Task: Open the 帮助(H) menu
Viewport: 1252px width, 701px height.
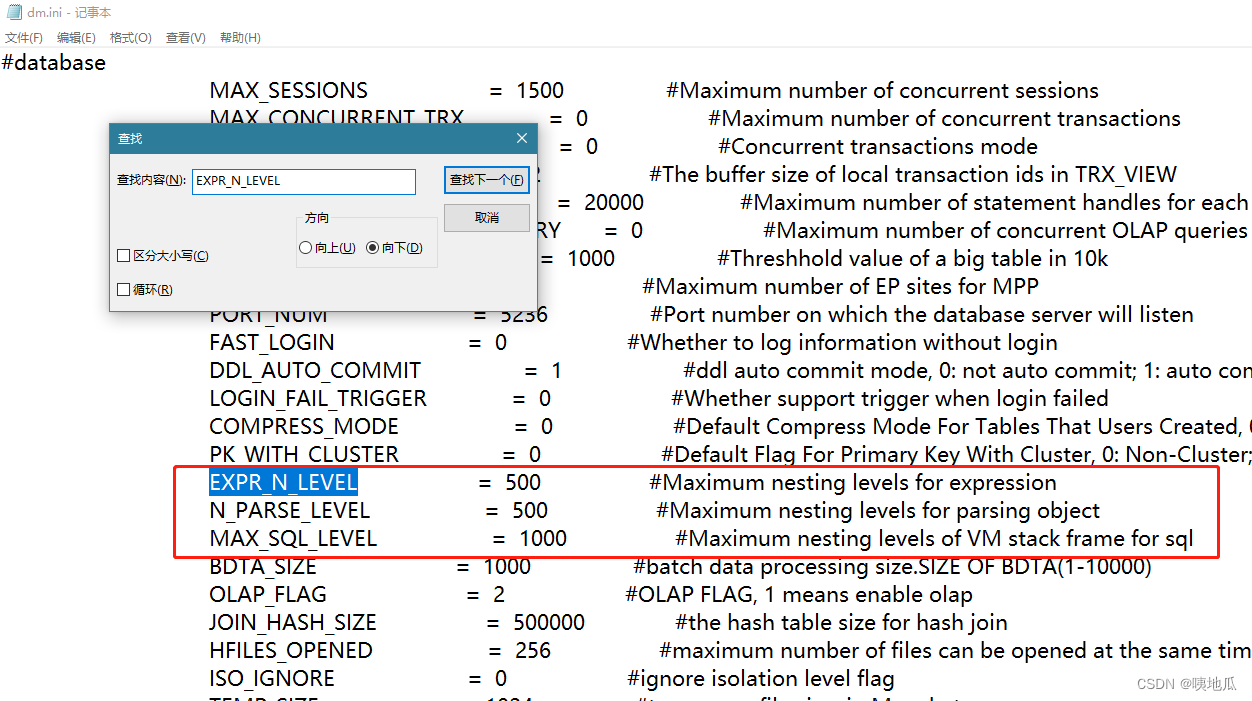Action: point(239,37)
